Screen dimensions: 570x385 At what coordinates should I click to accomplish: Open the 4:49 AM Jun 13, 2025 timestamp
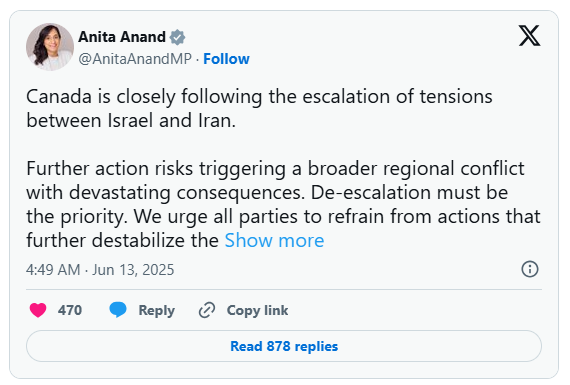point(100,270)
